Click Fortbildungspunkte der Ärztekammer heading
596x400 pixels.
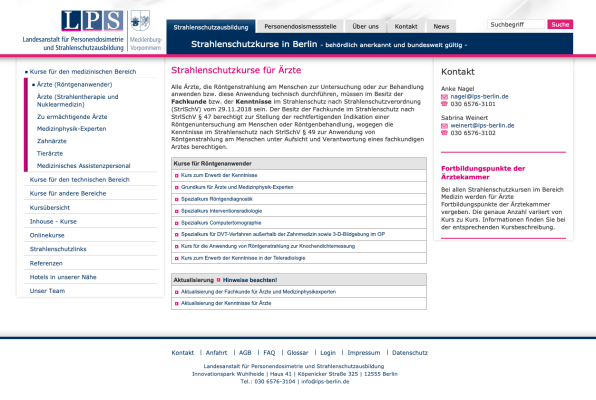pos(483,173)
